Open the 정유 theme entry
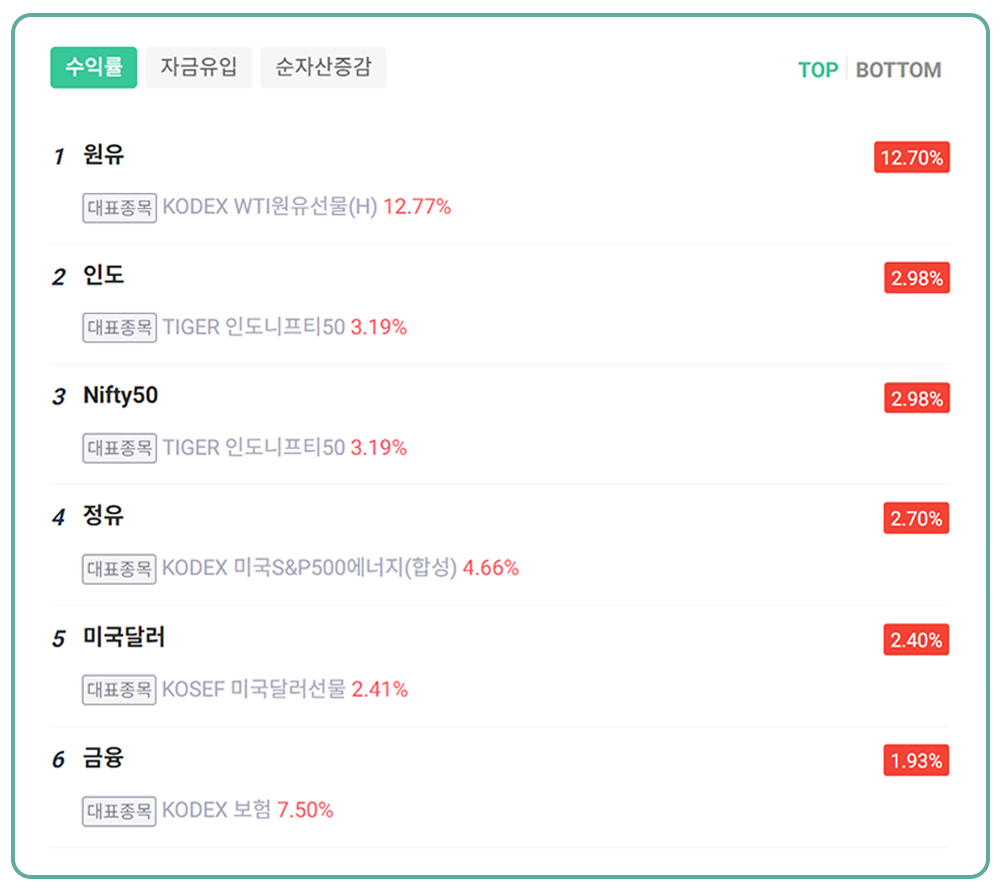The height and width of the screenshot is (893, 1000). pyautogui.click(x=104, y=516)
